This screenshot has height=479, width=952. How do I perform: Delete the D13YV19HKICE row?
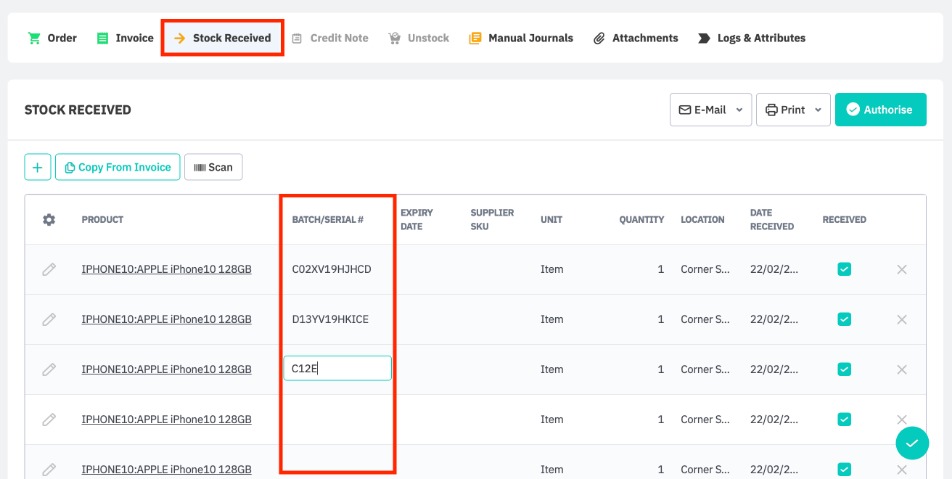[x=902, y=319]
